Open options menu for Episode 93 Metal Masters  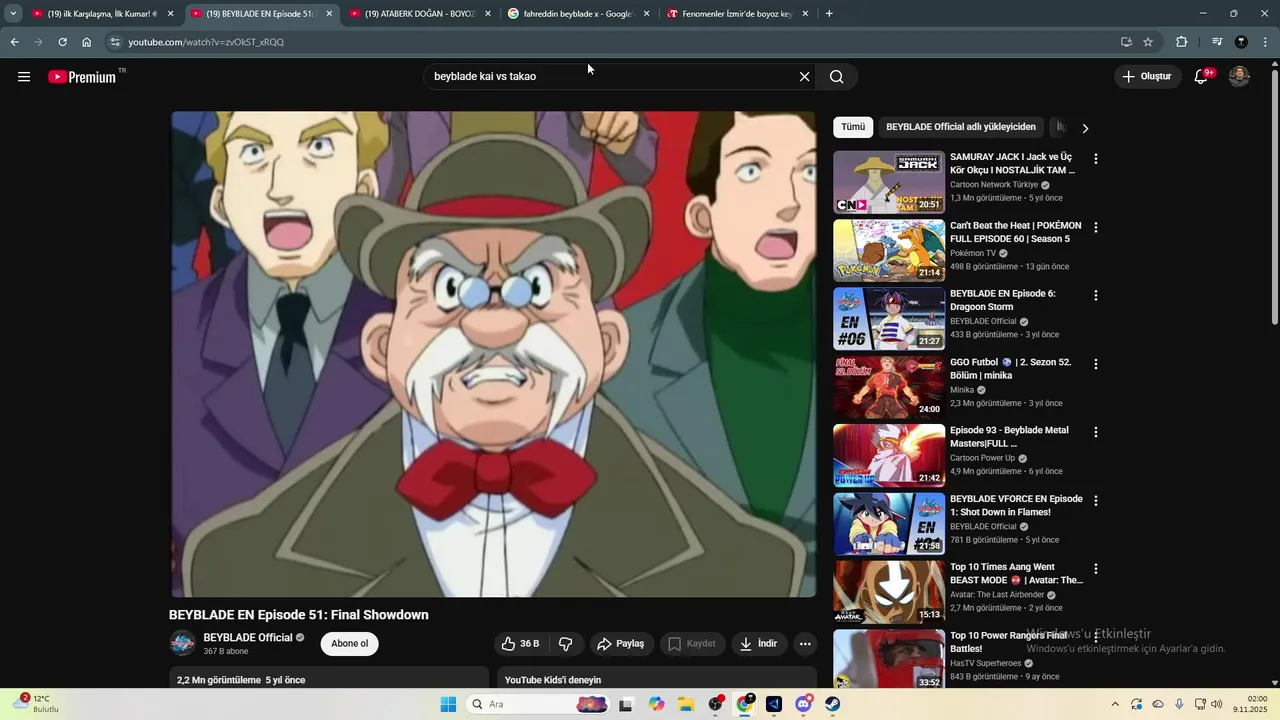(x=1096, y=432)
